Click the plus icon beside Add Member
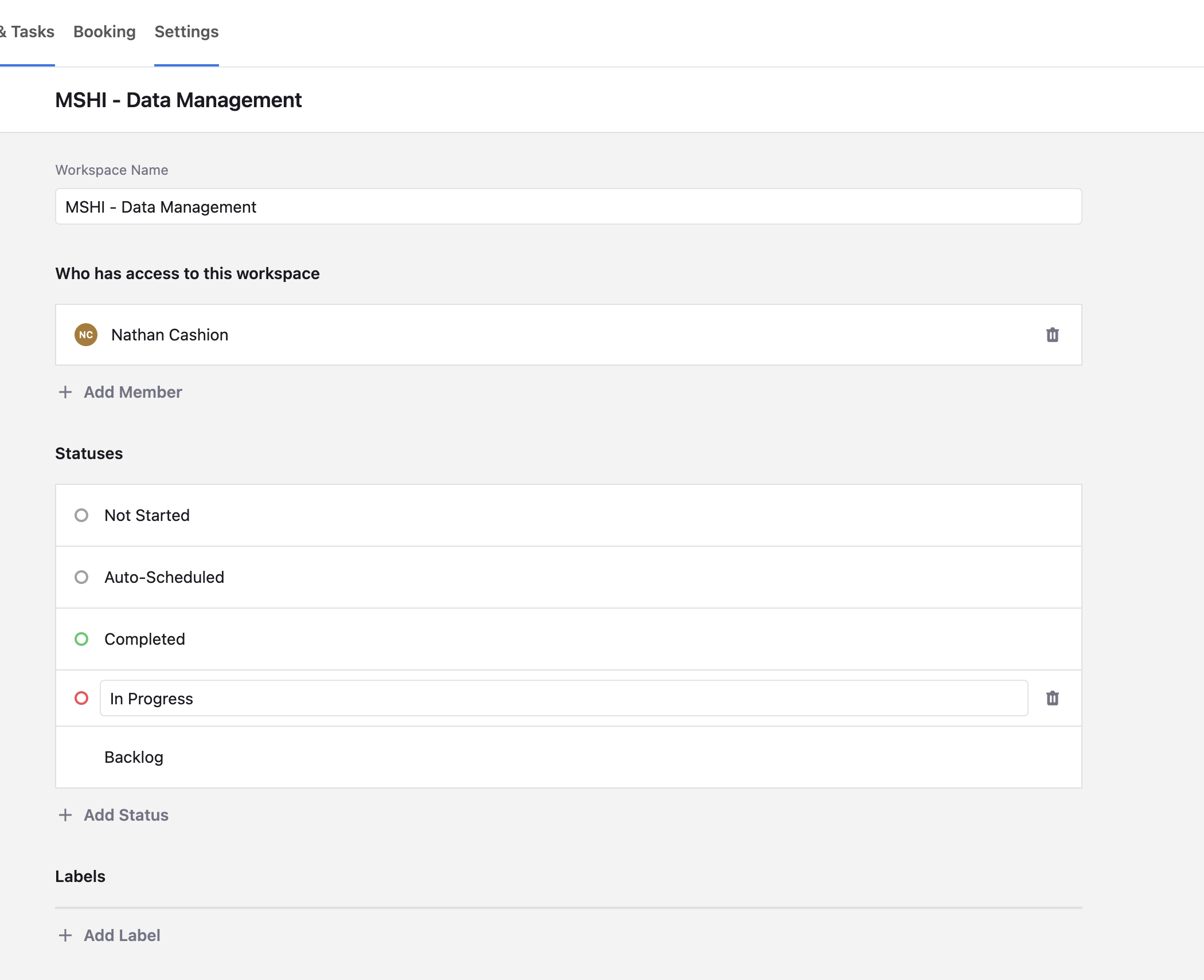This screenshot has height=980, width=1204. (x=65, y=392)
